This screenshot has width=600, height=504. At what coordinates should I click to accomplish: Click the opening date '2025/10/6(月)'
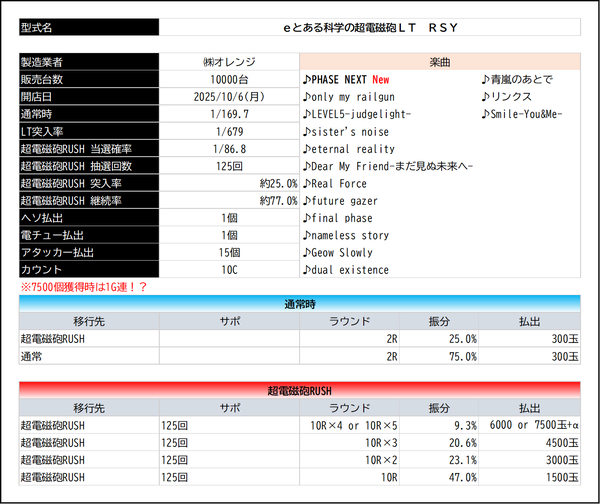(x=229, y=96)
